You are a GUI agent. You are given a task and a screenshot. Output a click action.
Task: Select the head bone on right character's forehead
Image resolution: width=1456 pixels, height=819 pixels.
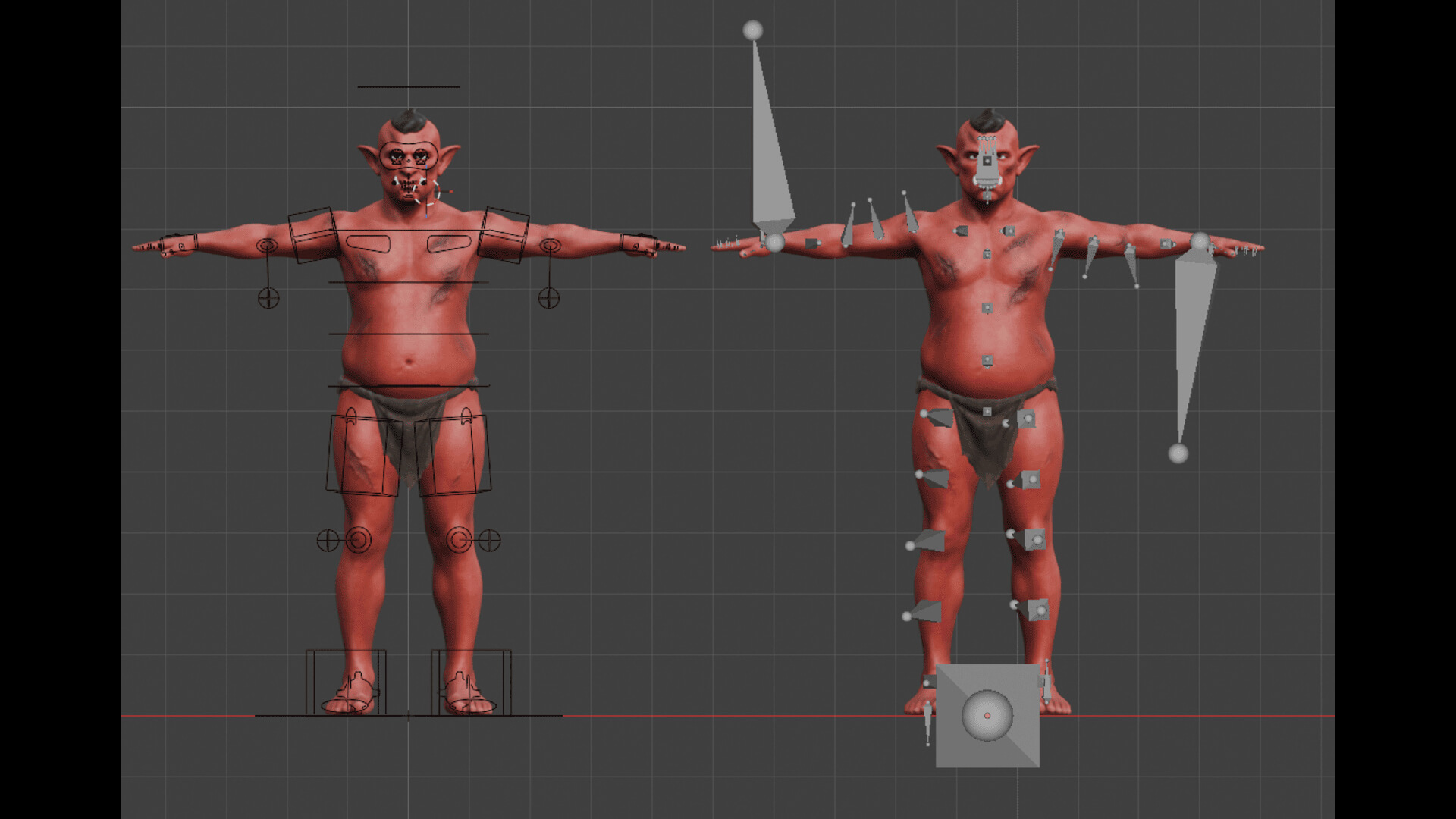[987, 161]
